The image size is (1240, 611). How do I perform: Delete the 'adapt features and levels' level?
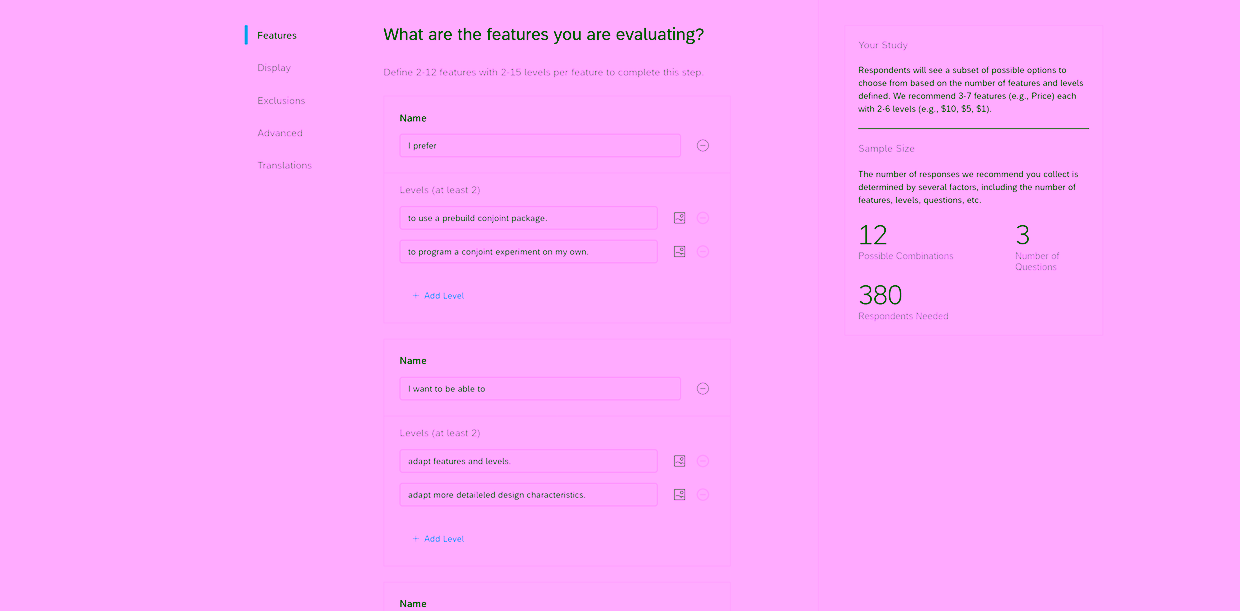pos(703,461)
